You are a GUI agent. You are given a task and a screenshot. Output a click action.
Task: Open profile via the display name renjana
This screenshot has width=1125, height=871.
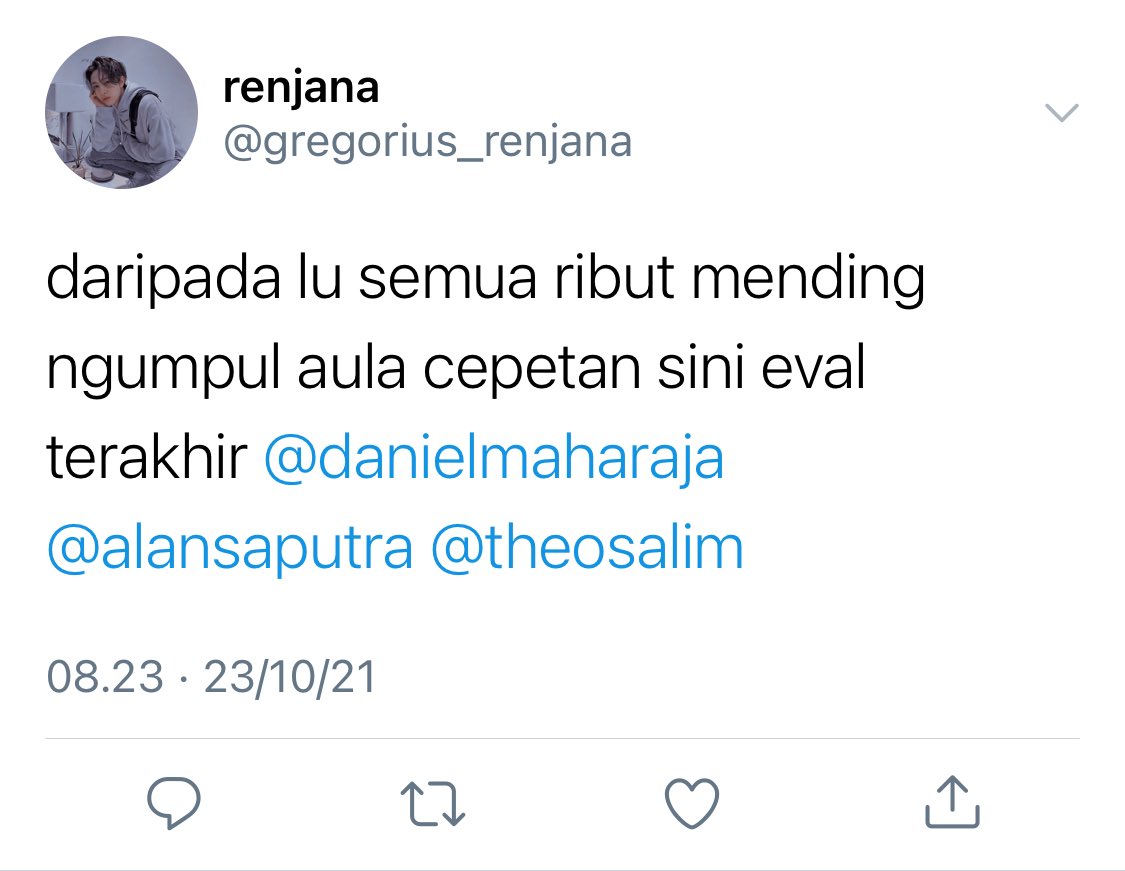pos(301,88)
